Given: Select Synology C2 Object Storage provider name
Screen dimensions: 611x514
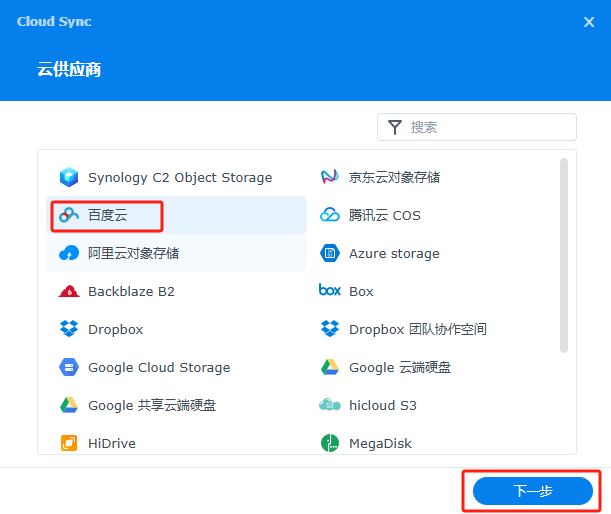Looking at the screenshot, I should point(180,178).
